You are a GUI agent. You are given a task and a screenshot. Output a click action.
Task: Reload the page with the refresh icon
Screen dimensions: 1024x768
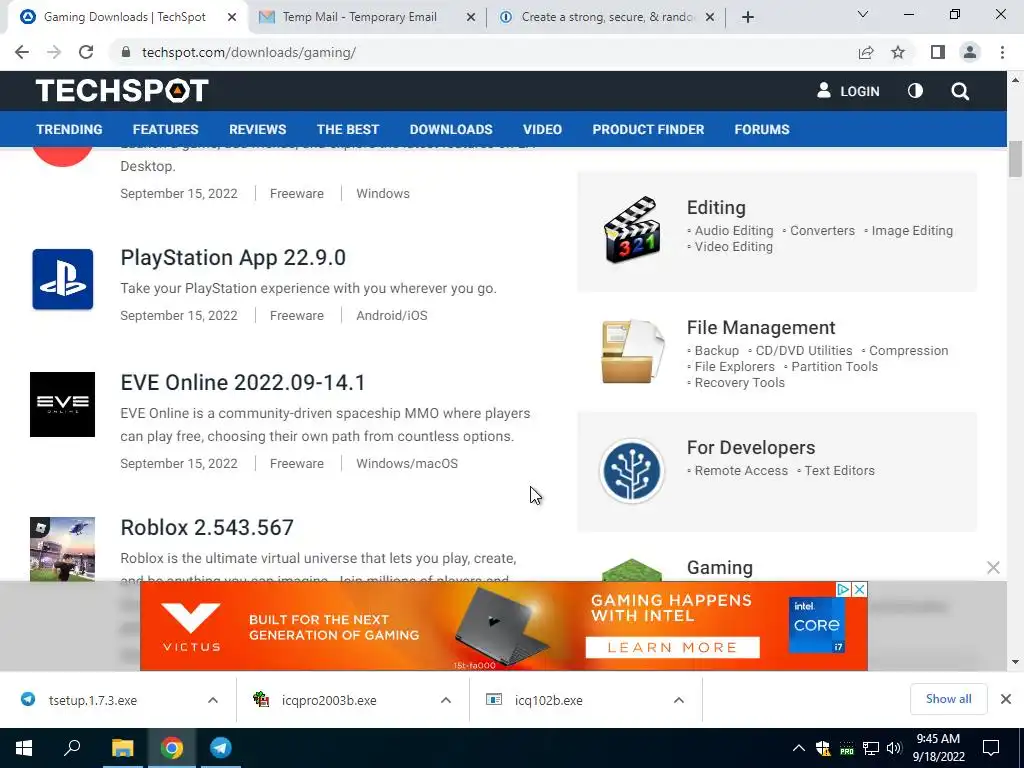tap(86, 52)
